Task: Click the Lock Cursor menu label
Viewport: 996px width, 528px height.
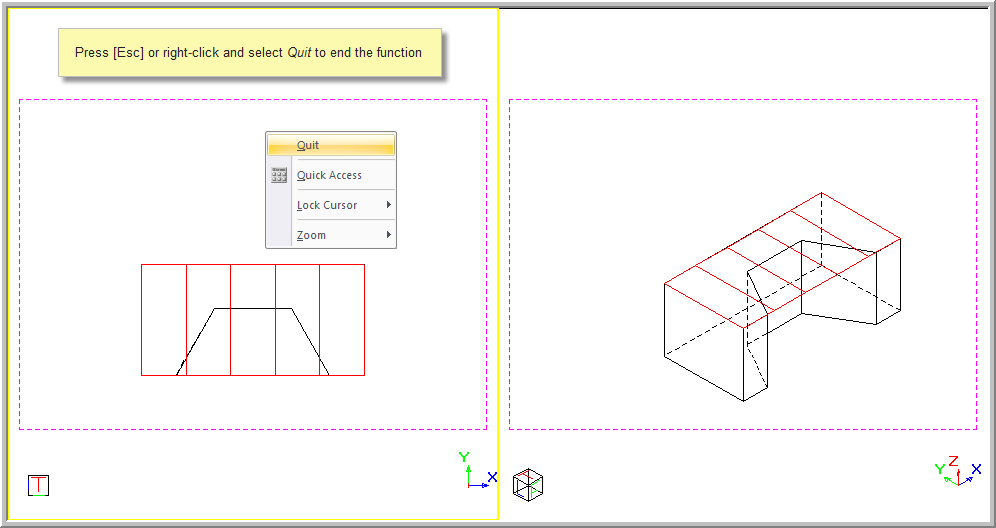Action: point(327,205)
